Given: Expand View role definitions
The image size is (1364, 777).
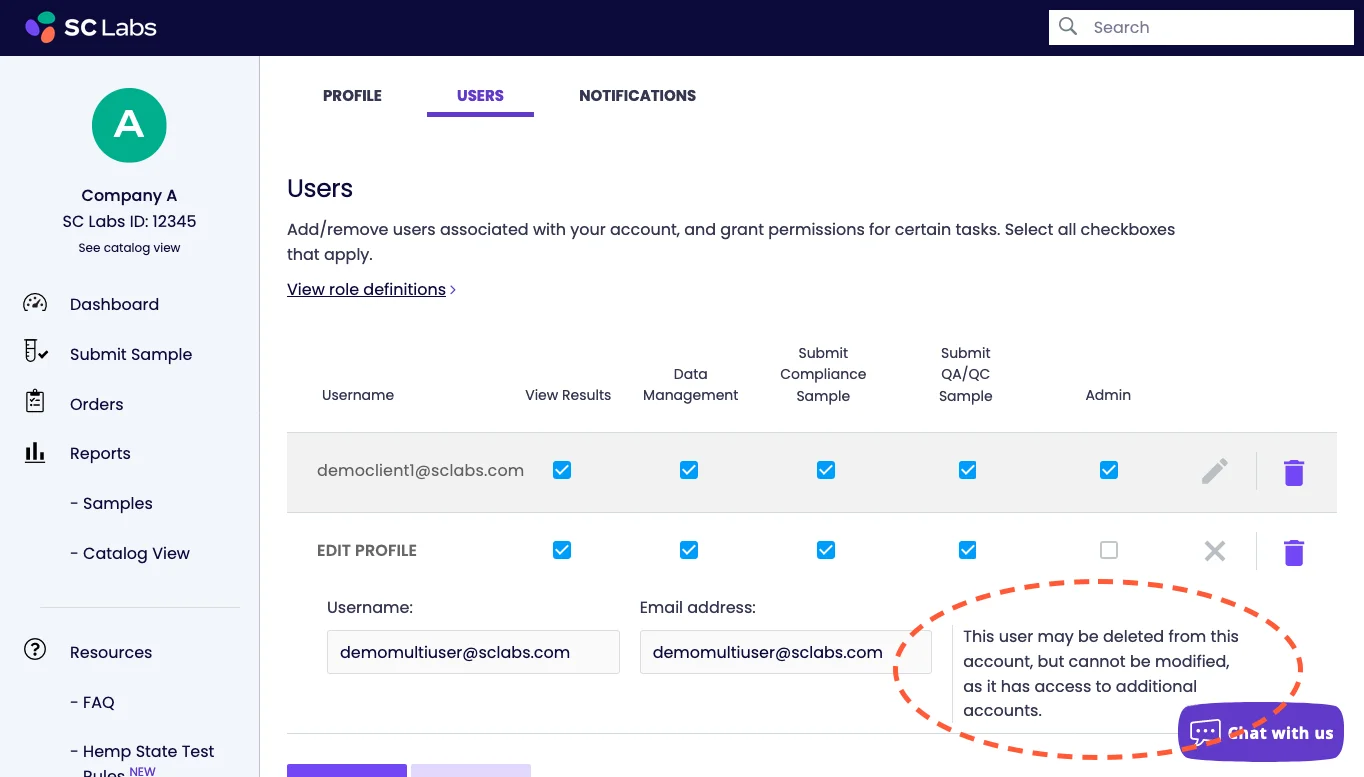Looking at the screenshot, I should pyautogui.click(x=366, y=289).
